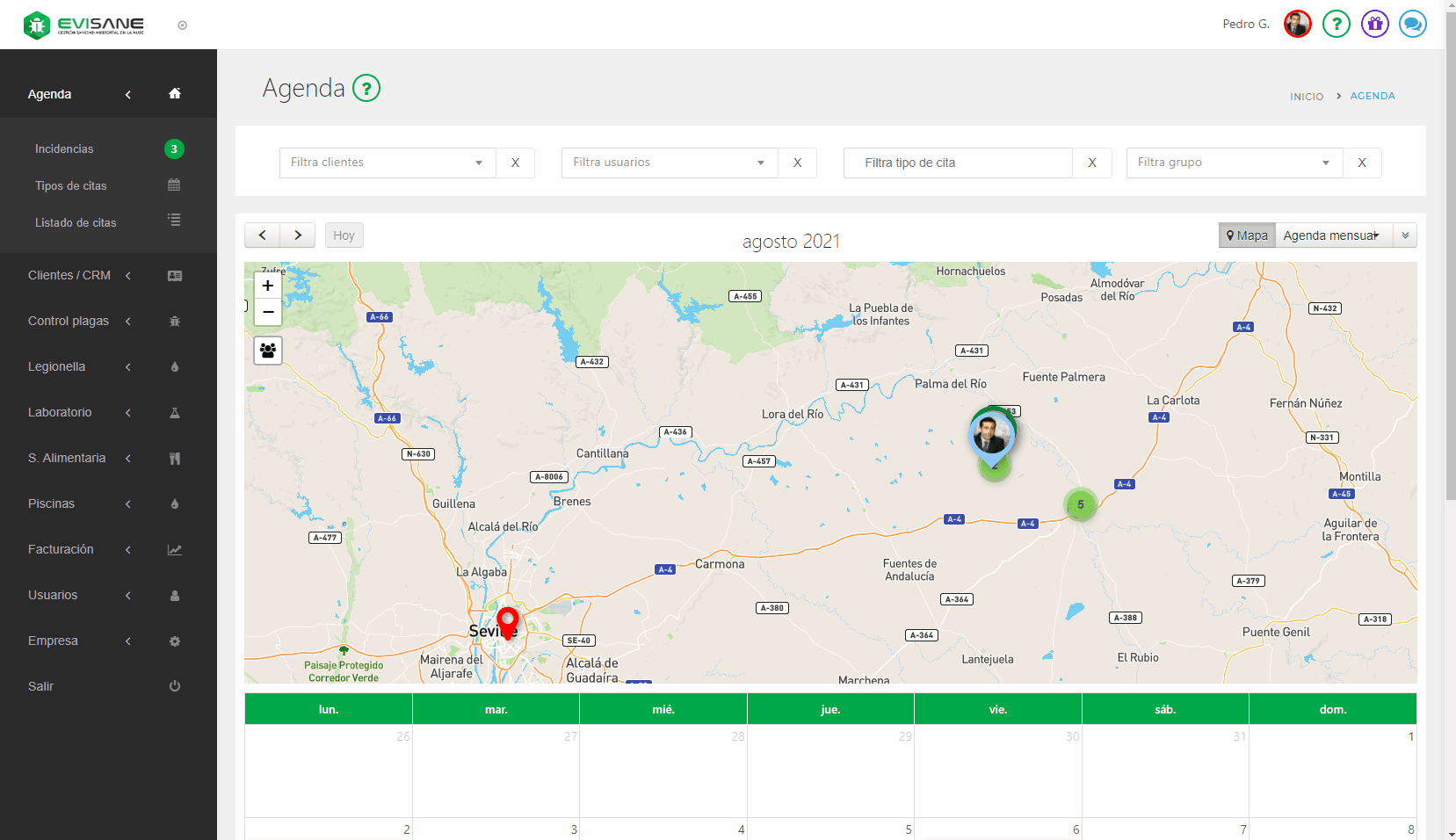The width and height of the screenshot is (1456, 840).
Task: Open the Incidencias menu item
Action: coord(64,148)
